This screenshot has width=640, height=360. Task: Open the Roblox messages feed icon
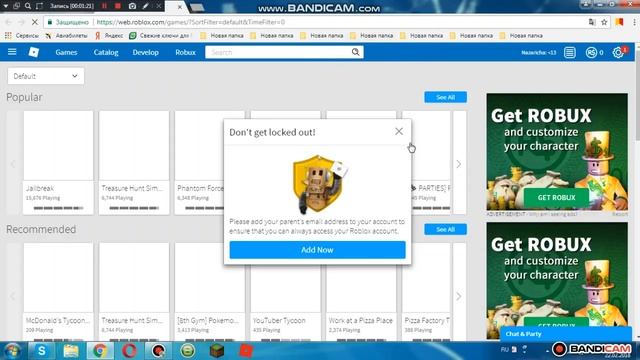tap(570, 52)
